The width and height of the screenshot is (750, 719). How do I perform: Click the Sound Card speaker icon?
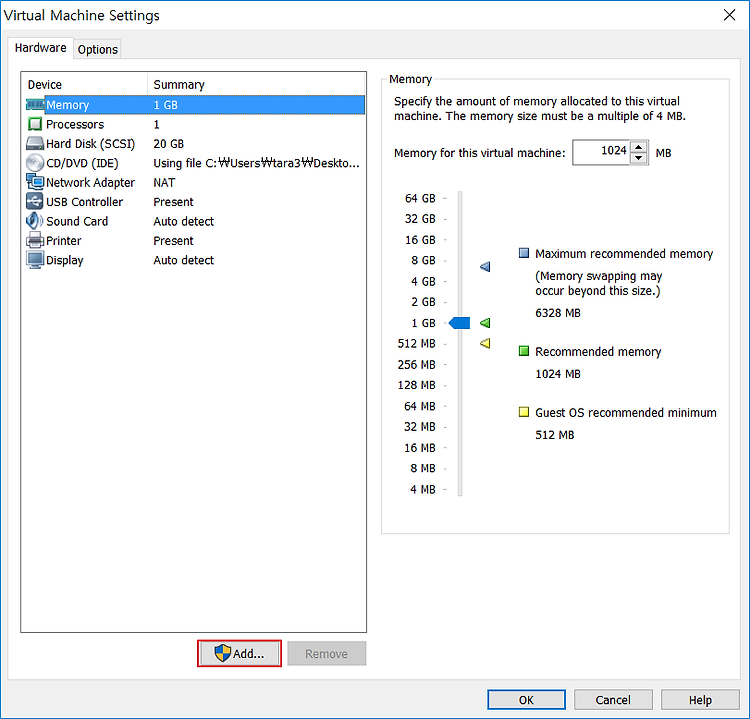tap(35, 221)
